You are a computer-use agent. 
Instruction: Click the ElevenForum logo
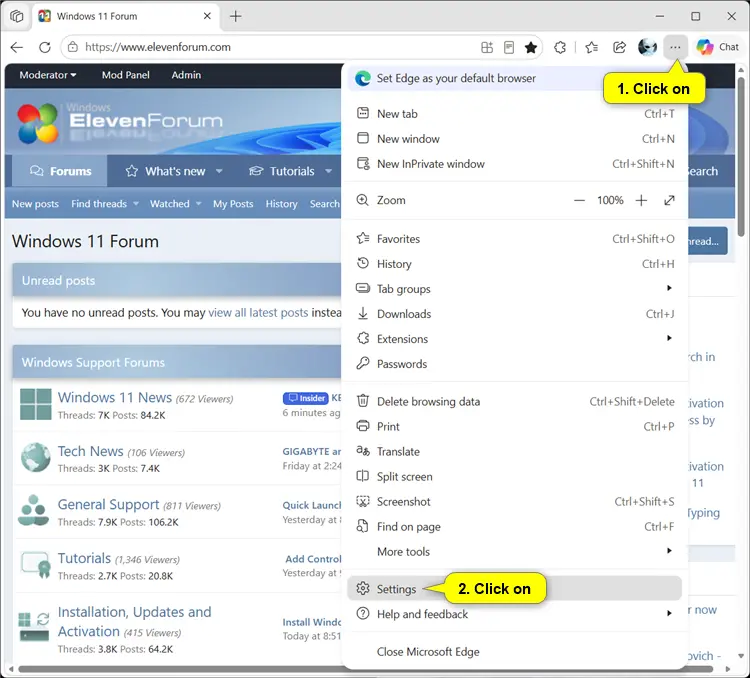(120, 123)
